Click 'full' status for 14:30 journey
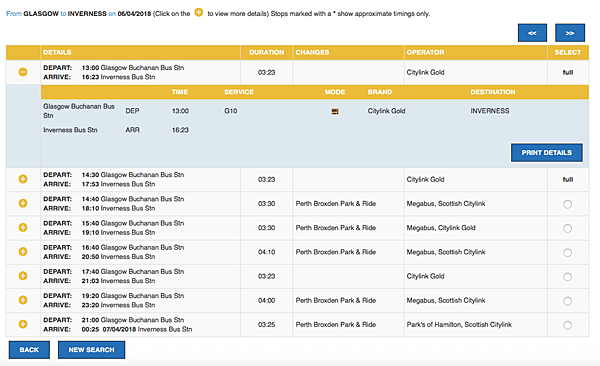The width and height of the screenshot is (600, 366). point(568,180)
